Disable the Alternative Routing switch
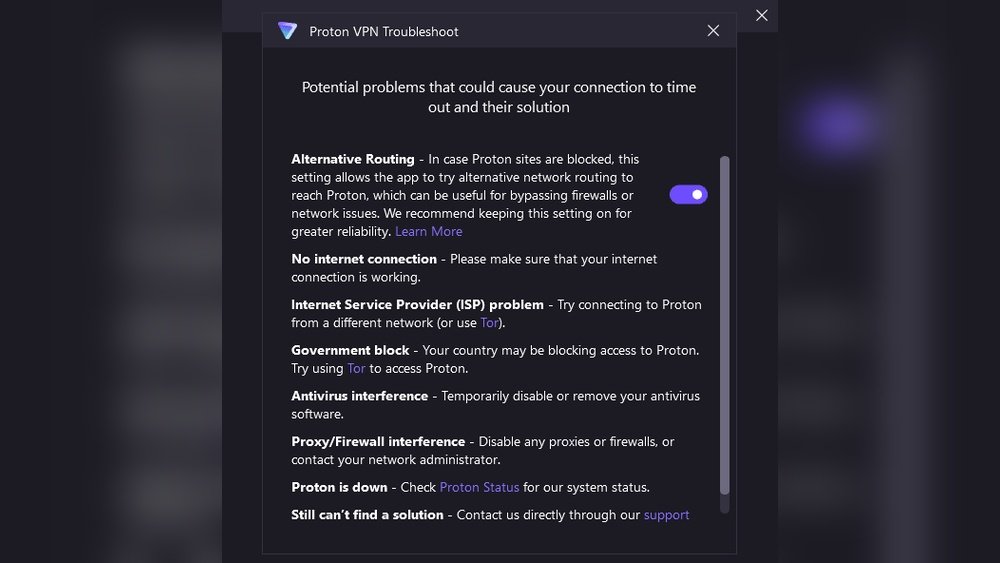The width and height of the screenshot is (1000, 563). click(688, 195)
